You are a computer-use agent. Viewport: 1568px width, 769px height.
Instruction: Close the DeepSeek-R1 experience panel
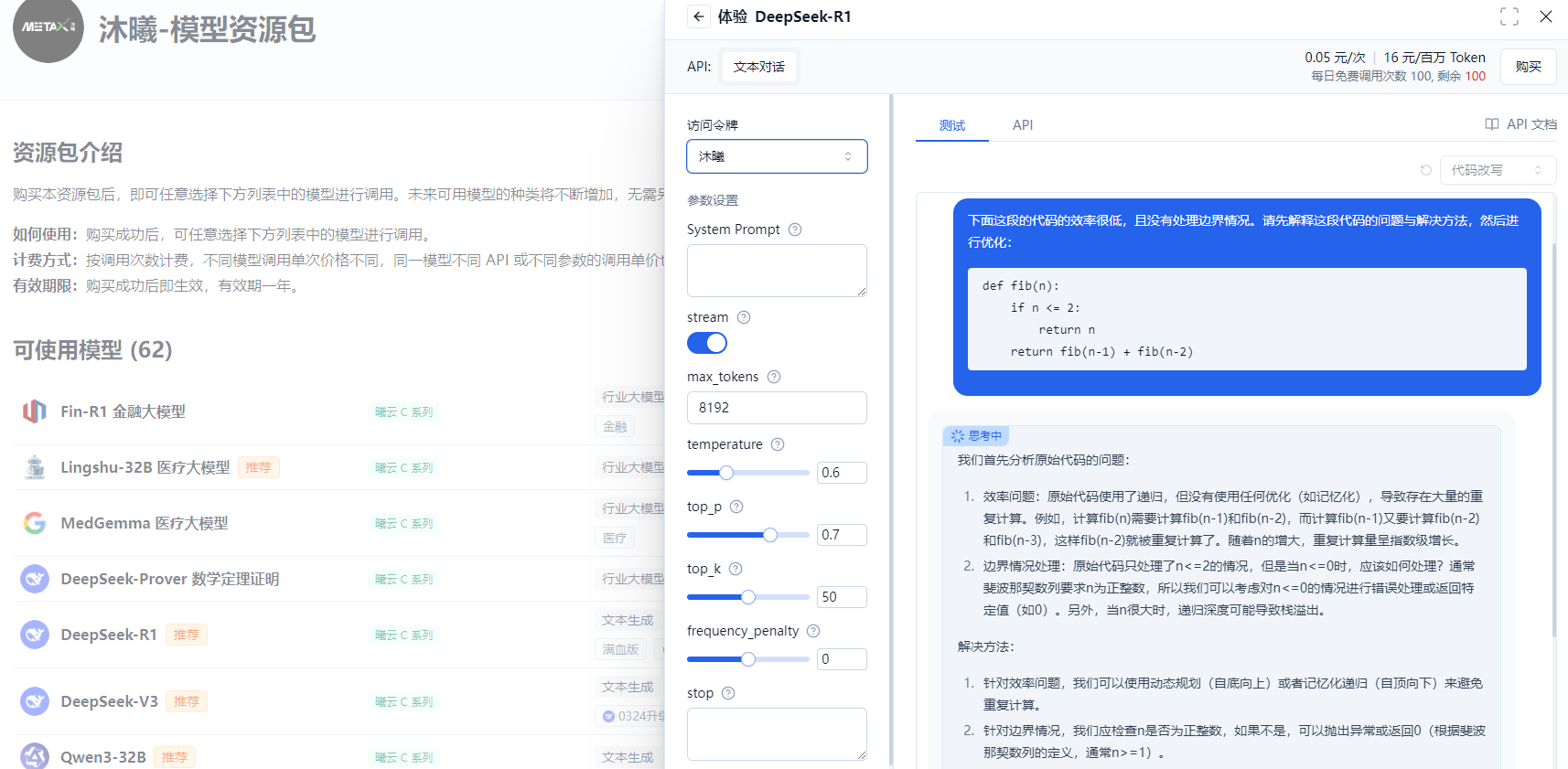(1546, 16)
